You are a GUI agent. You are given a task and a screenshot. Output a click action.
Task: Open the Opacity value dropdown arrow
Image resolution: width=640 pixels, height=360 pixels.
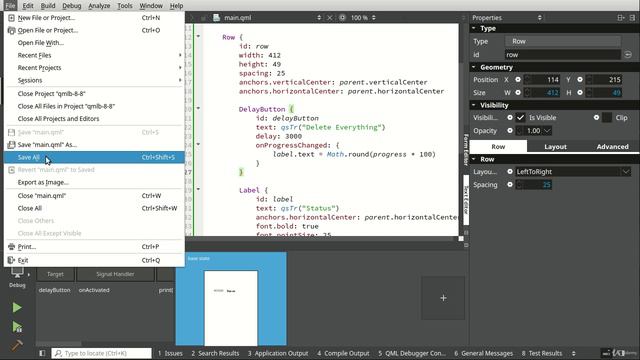[547, 131]
